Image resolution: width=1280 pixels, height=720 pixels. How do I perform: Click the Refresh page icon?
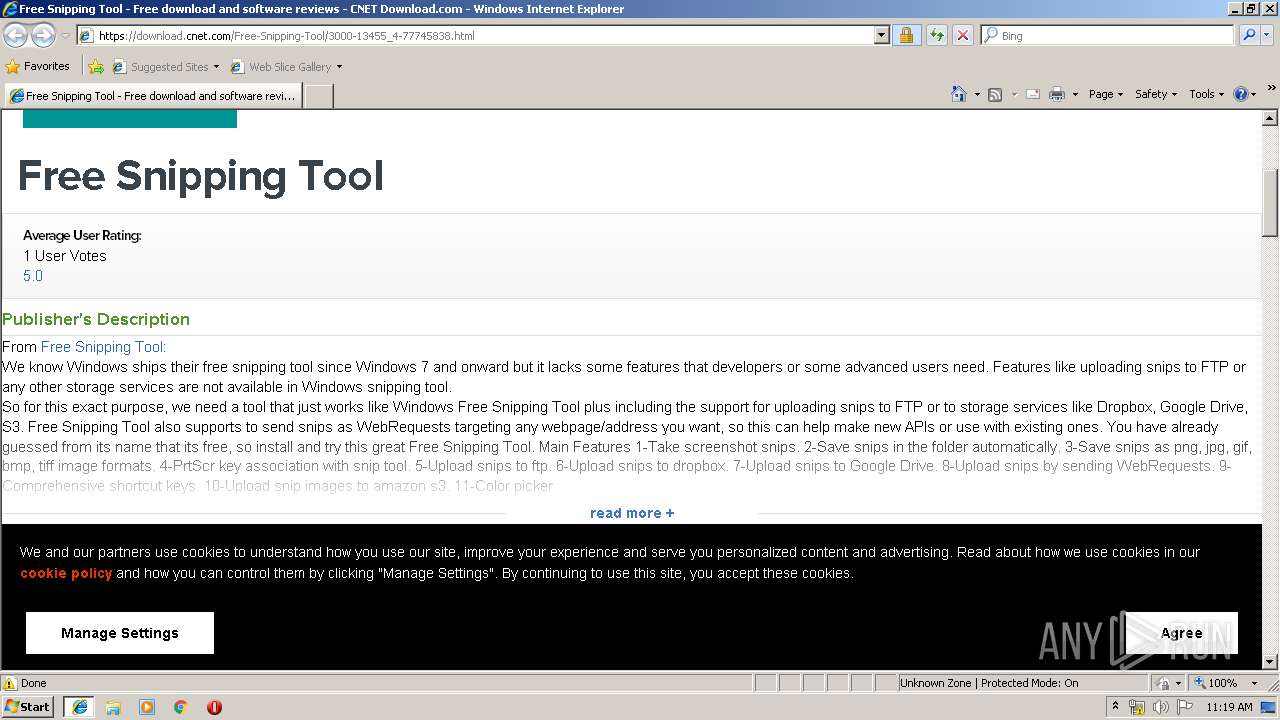tap(936, 35)
